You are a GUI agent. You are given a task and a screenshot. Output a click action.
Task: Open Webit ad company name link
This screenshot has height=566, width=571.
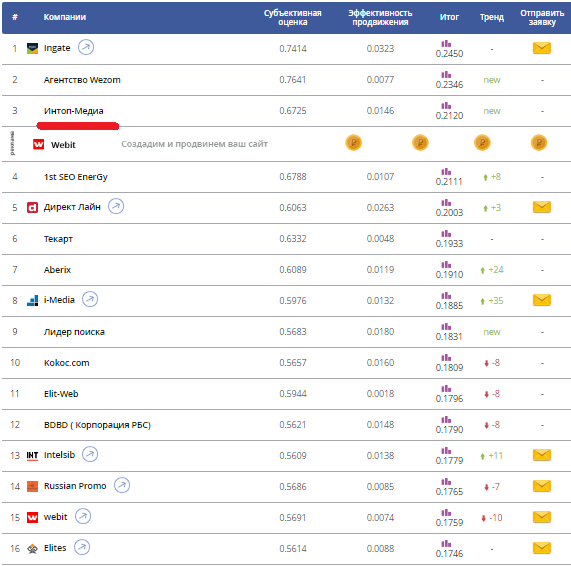click(63, 145)
